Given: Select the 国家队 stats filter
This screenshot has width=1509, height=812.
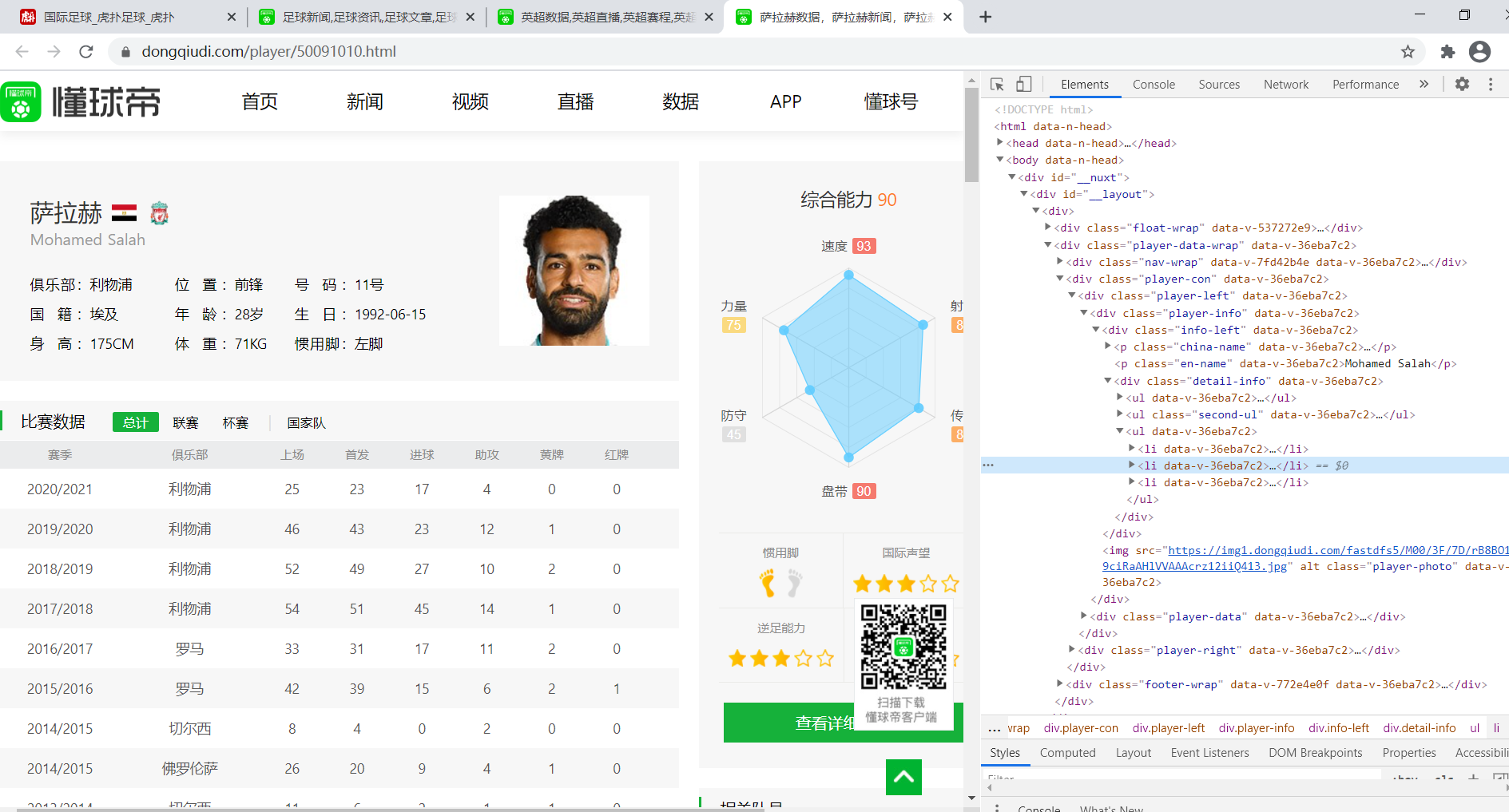Looking at the screenshot, I should point(307,423).
